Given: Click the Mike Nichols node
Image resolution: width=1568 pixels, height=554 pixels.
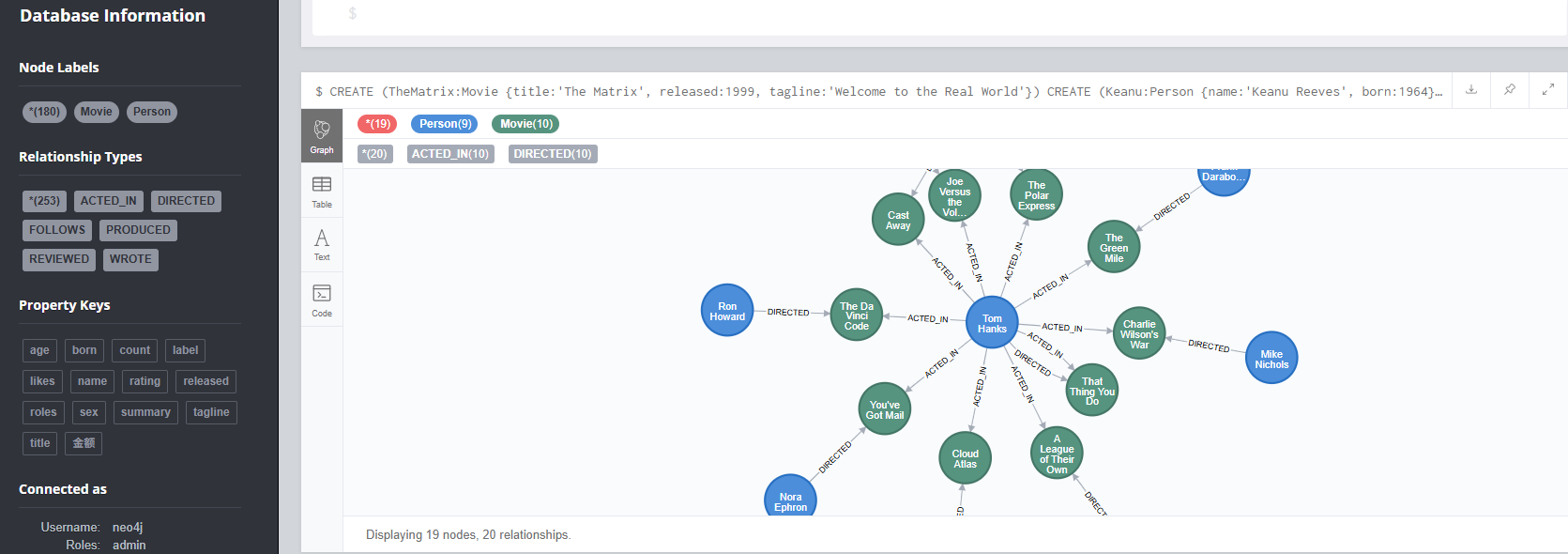Looking at the screenshot, I should tap(1271, 359).
